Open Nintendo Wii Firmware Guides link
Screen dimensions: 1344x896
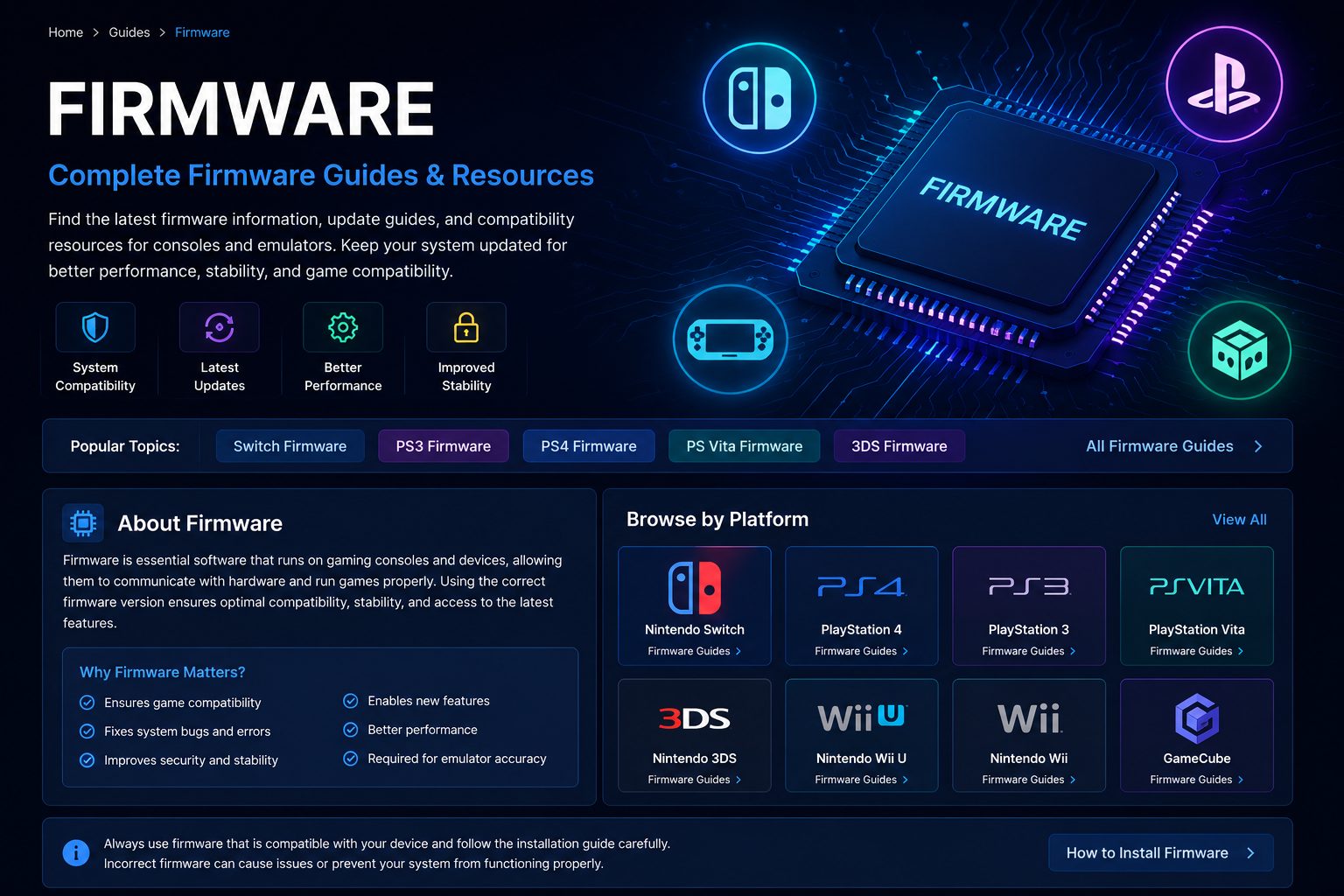coord(1029,780)
